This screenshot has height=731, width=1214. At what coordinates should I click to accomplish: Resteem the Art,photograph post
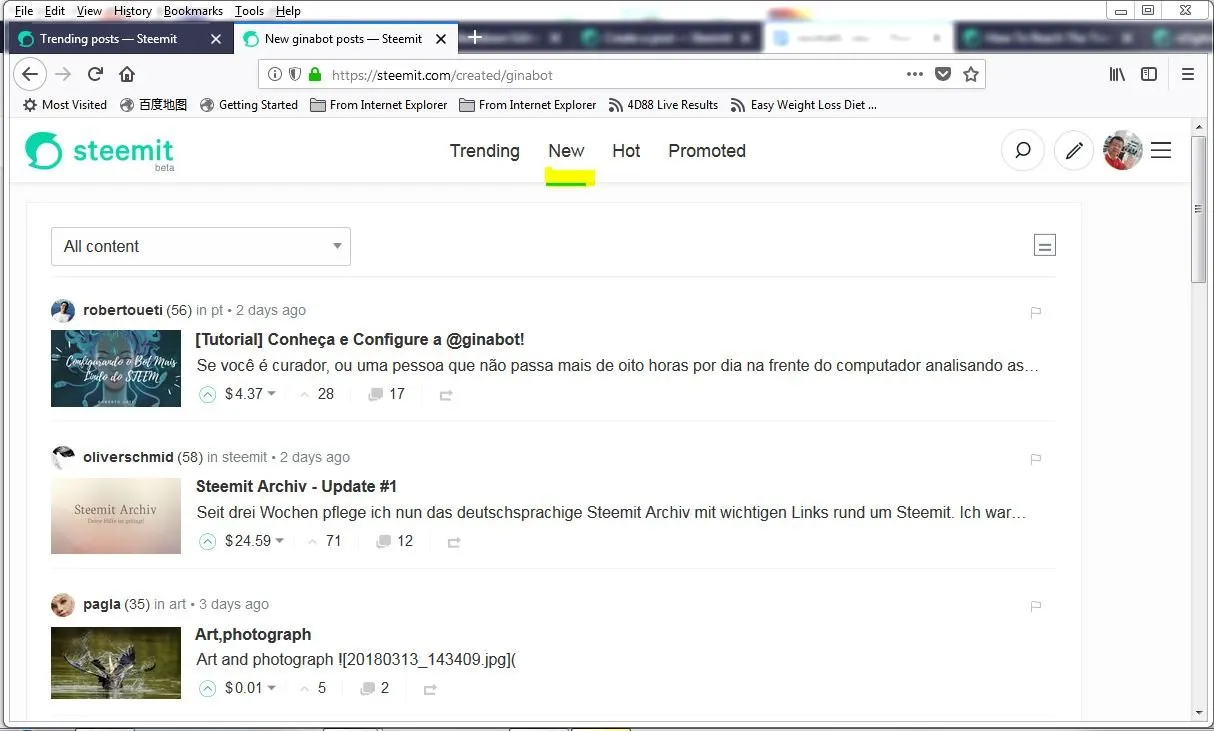click(430, 689)
